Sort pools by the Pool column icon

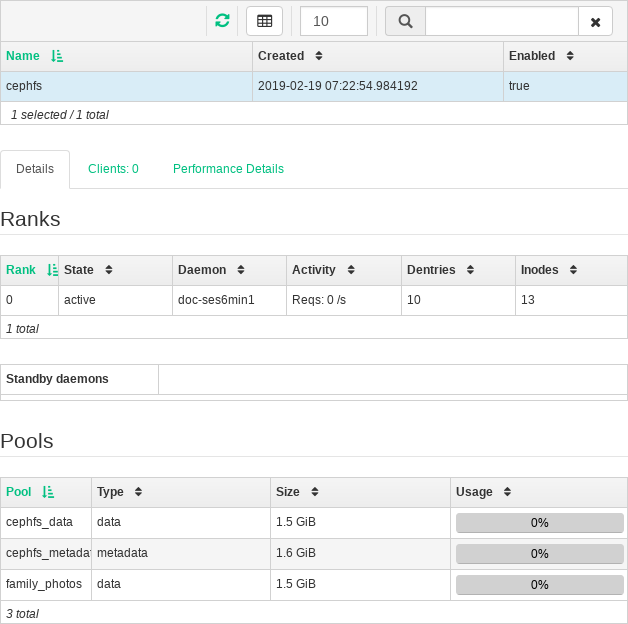(49, 492)
